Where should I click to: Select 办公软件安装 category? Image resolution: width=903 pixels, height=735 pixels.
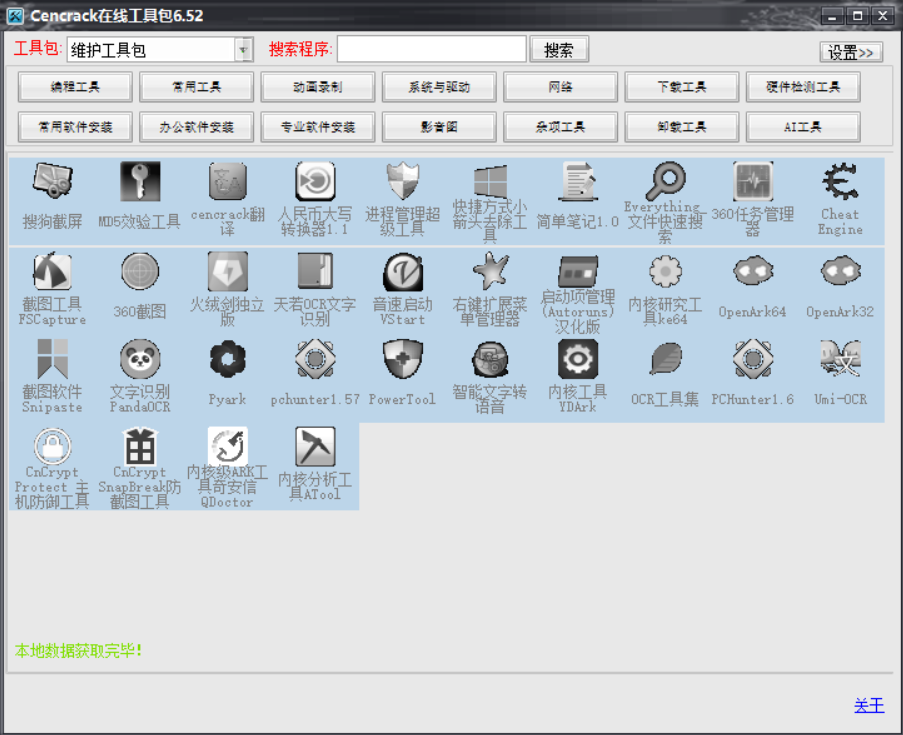point(196,127)
